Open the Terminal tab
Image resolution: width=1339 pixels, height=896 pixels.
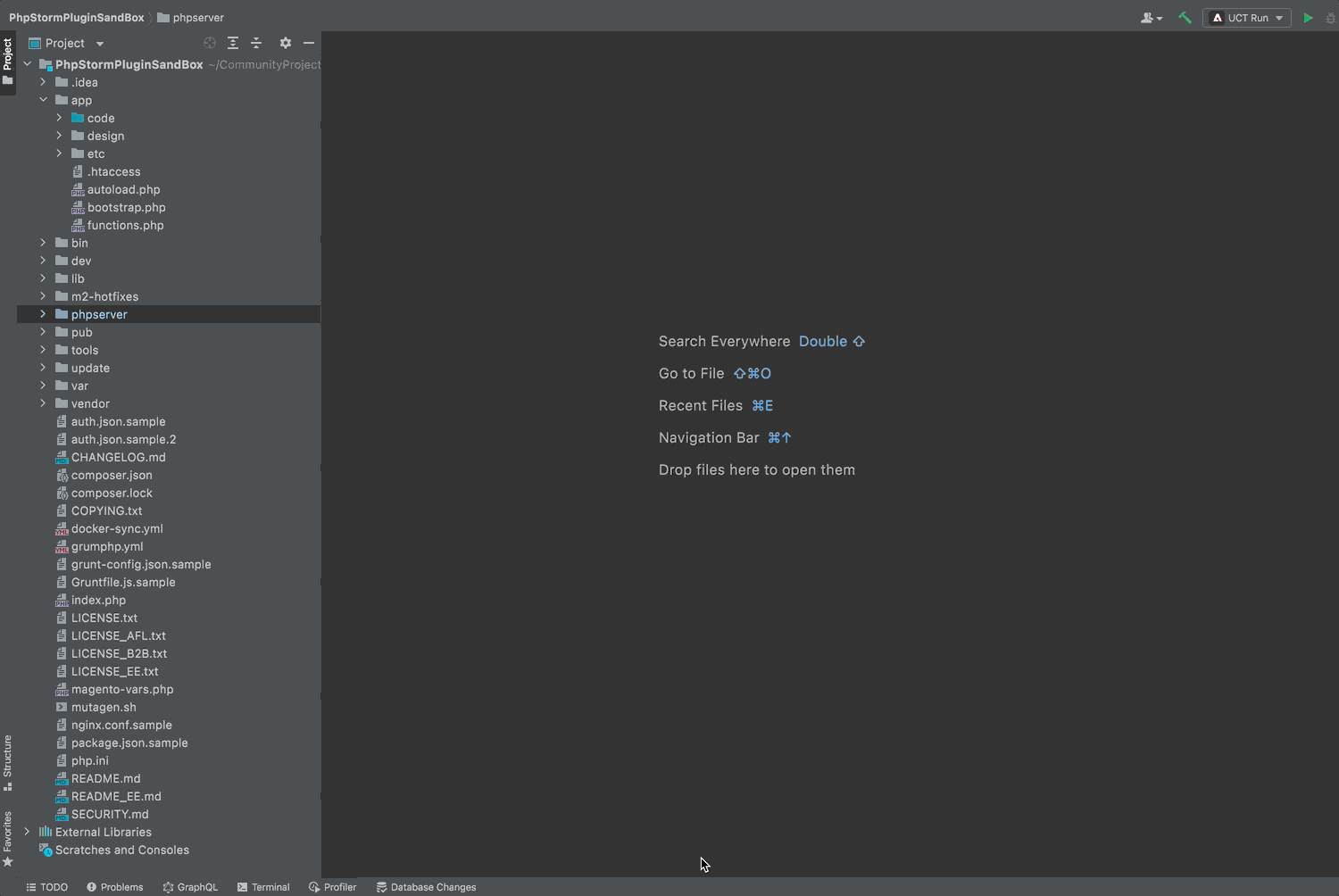click(263, 887)
